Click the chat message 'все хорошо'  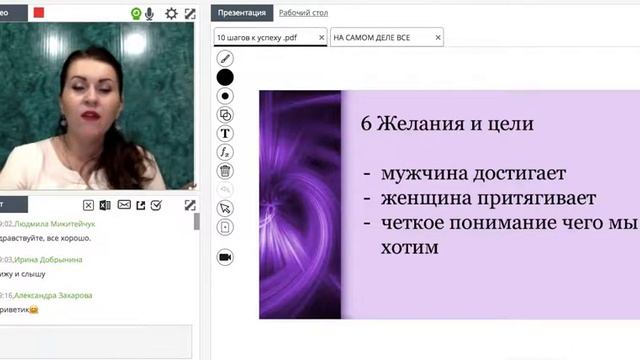tap(69, 238)
